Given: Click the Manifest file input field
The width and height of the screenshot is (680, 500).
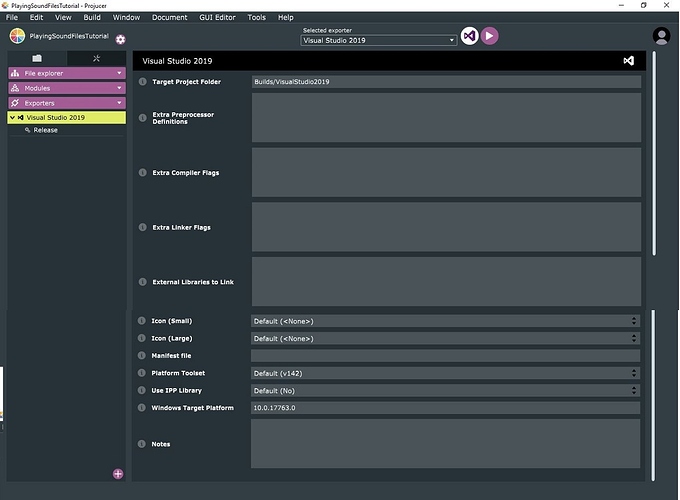Looking at the screenshot, I should coord(445,356).
